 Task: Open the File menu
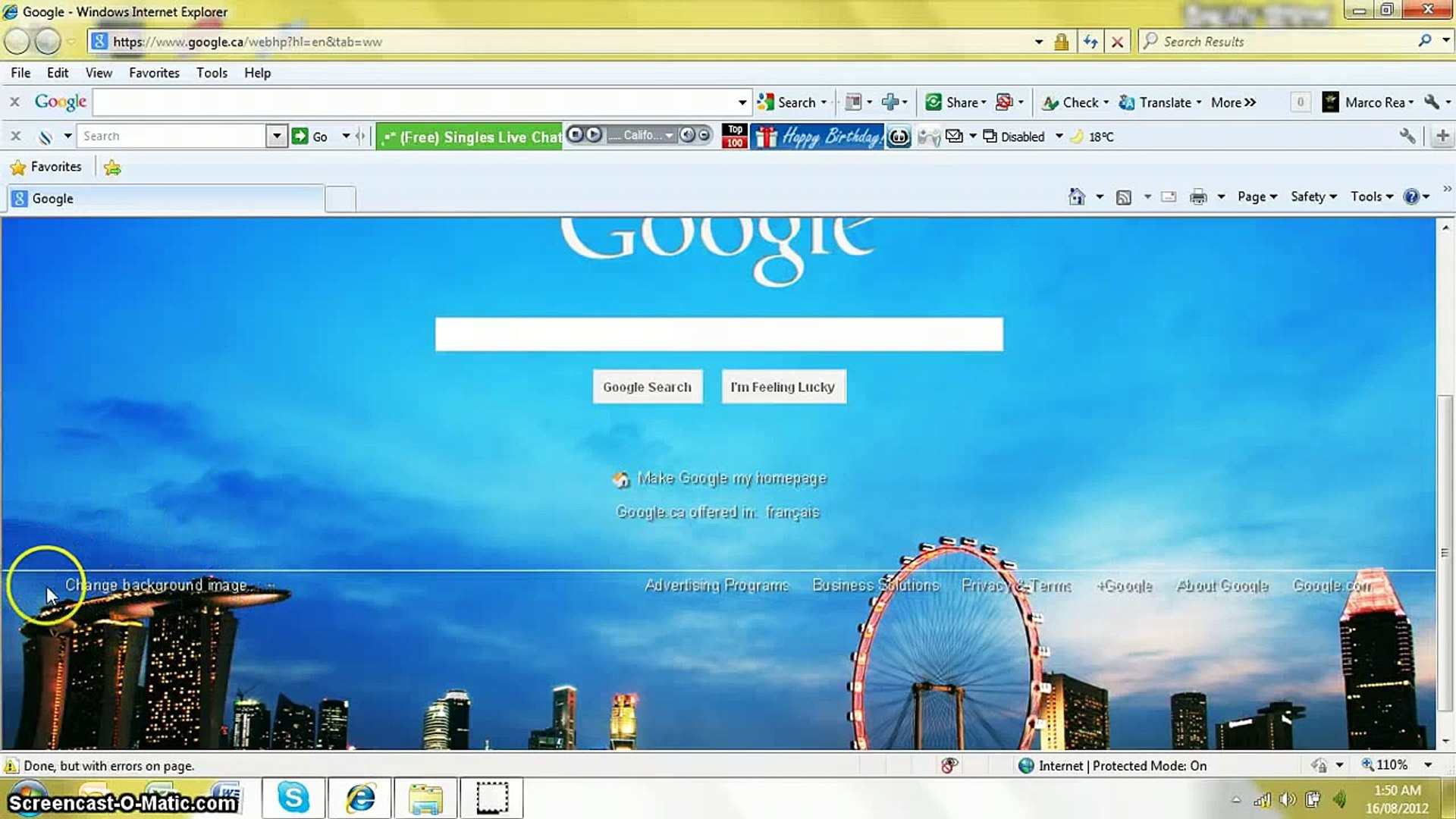tap(20, 73)
